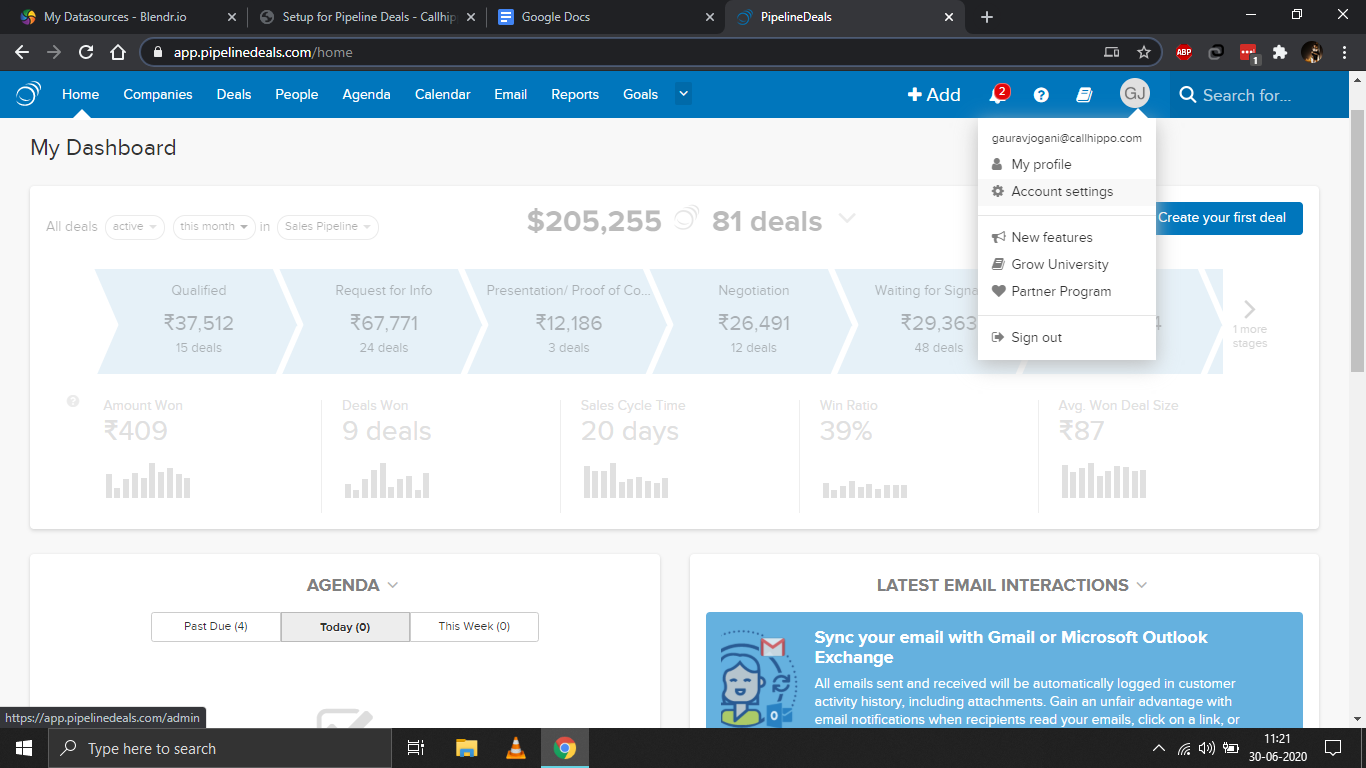Select New features from user menu
The width and height of the screenshot is (1366, 768).
[x=1067, y=237]
